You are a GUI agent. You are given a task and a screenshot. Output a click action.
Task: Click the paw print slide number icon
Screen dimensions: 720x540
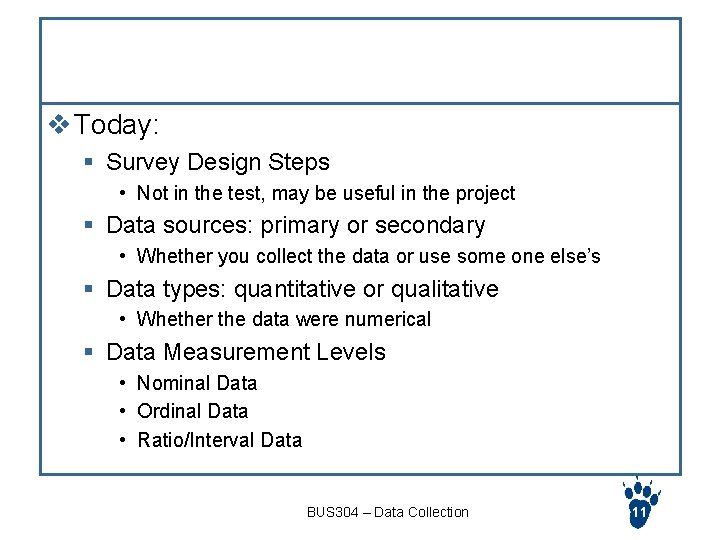[641, 503]
